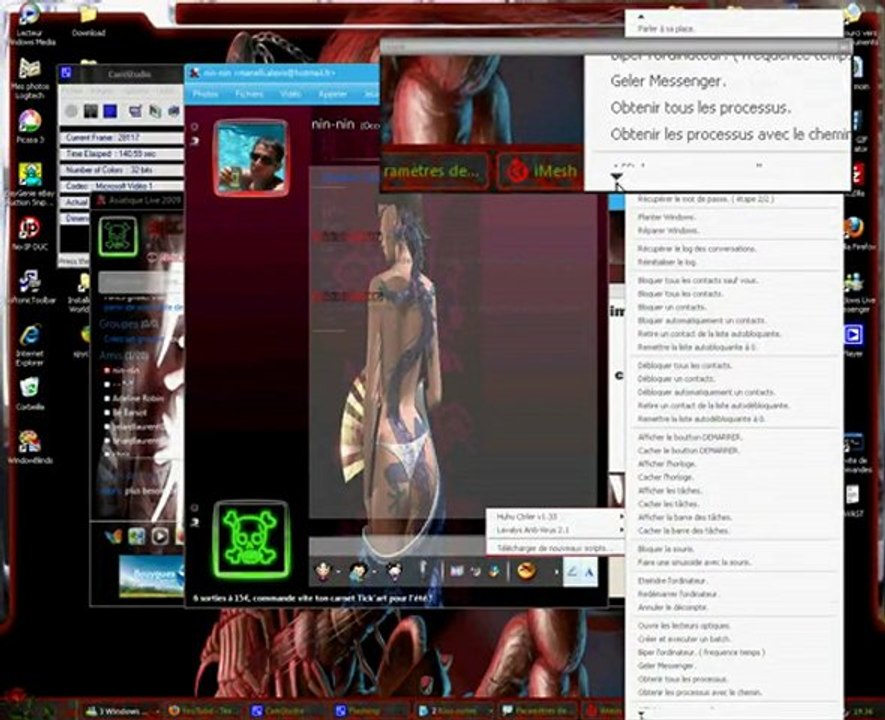
Task: Open submenu arrow of entry ending v1.33
Action: click(621, 516)
